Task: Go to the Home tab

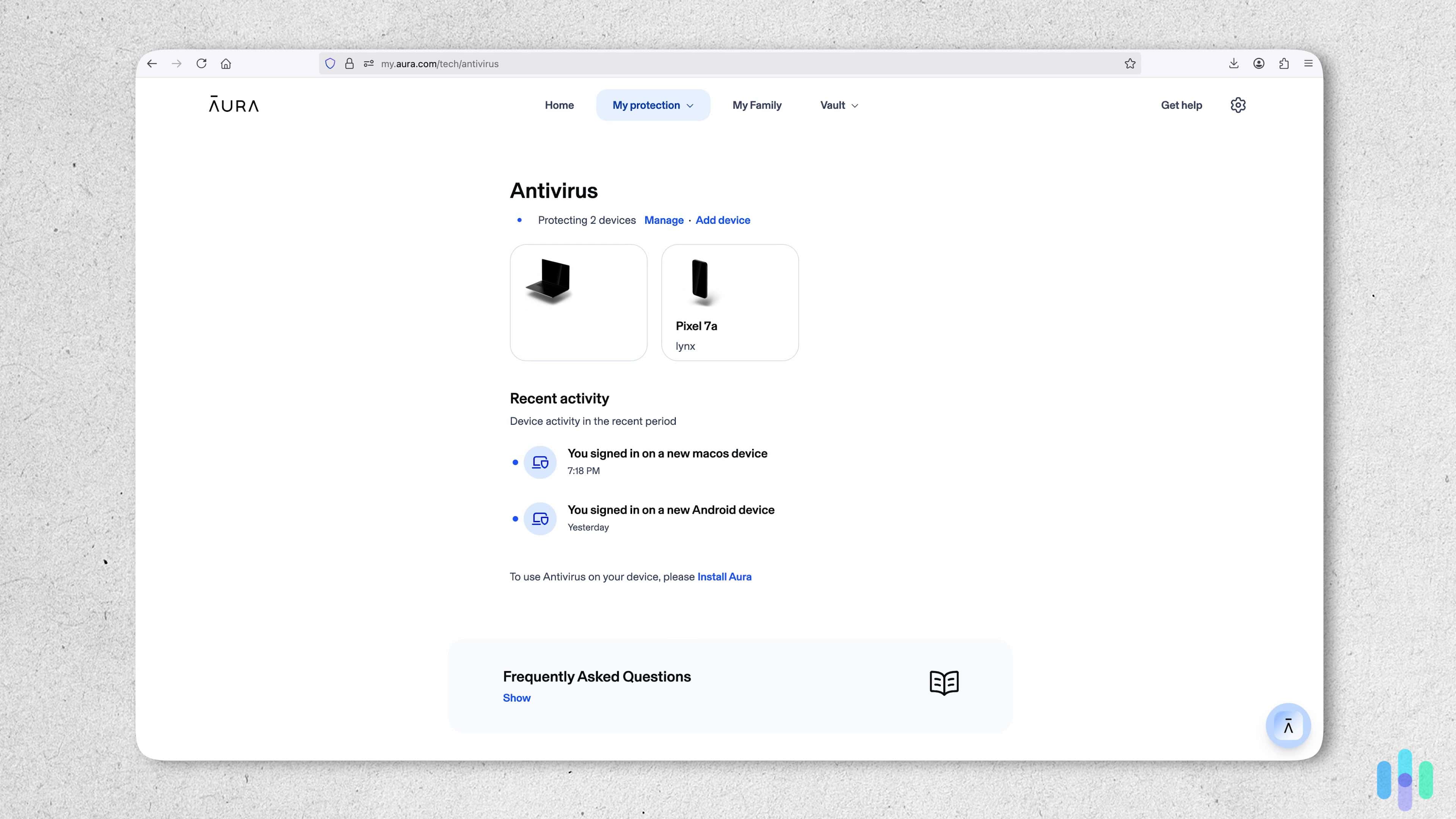Action: [559, 105]
